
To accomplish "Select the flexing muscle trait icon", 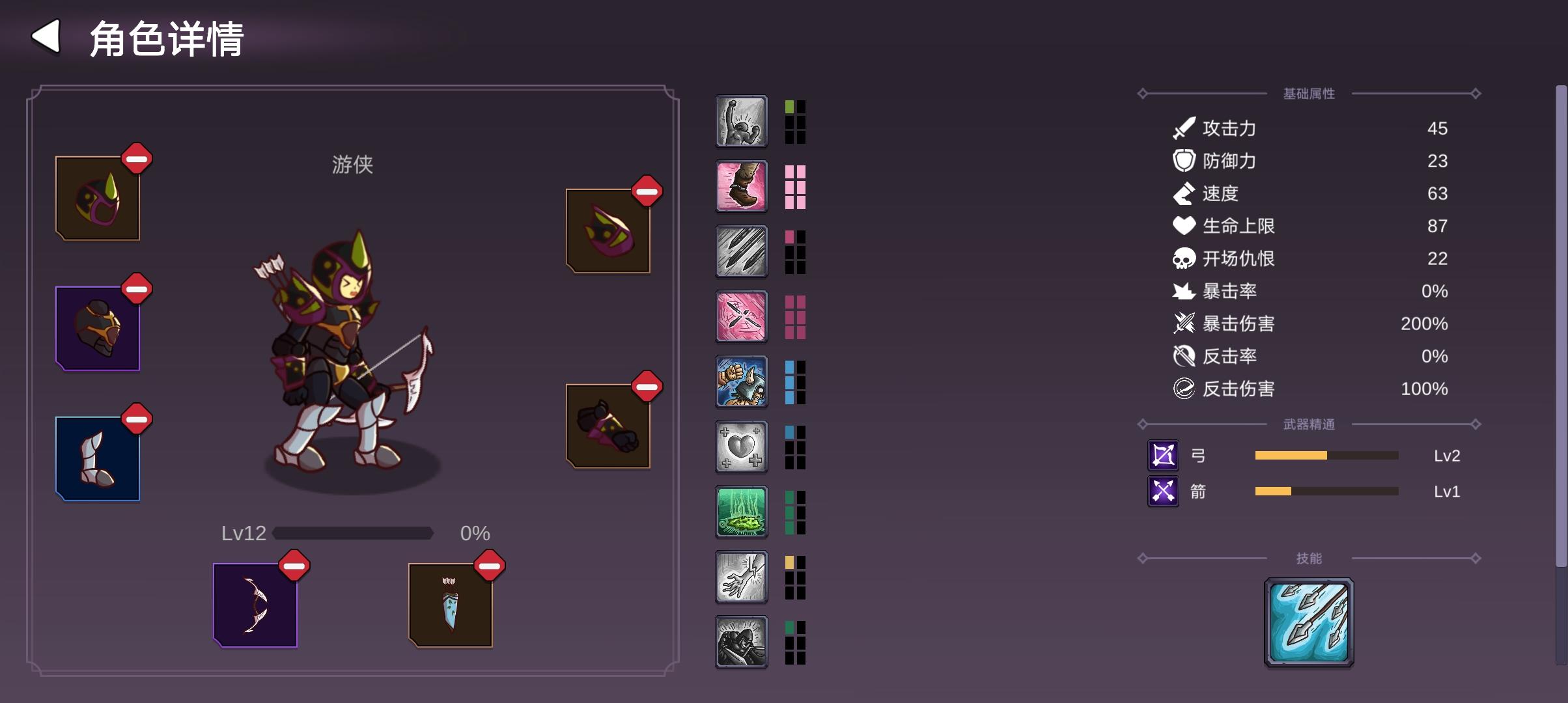I will click(741, 121).
